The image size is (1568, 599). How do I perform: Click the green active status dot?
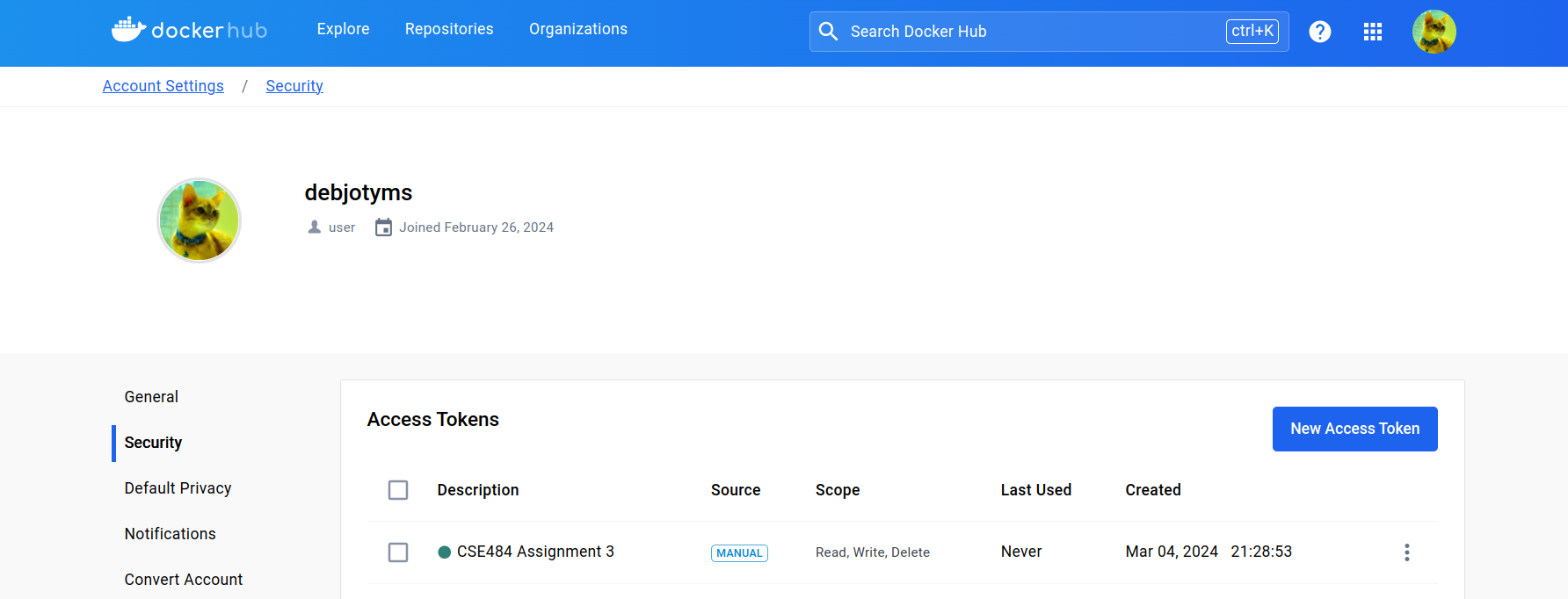tap(445, 552)
